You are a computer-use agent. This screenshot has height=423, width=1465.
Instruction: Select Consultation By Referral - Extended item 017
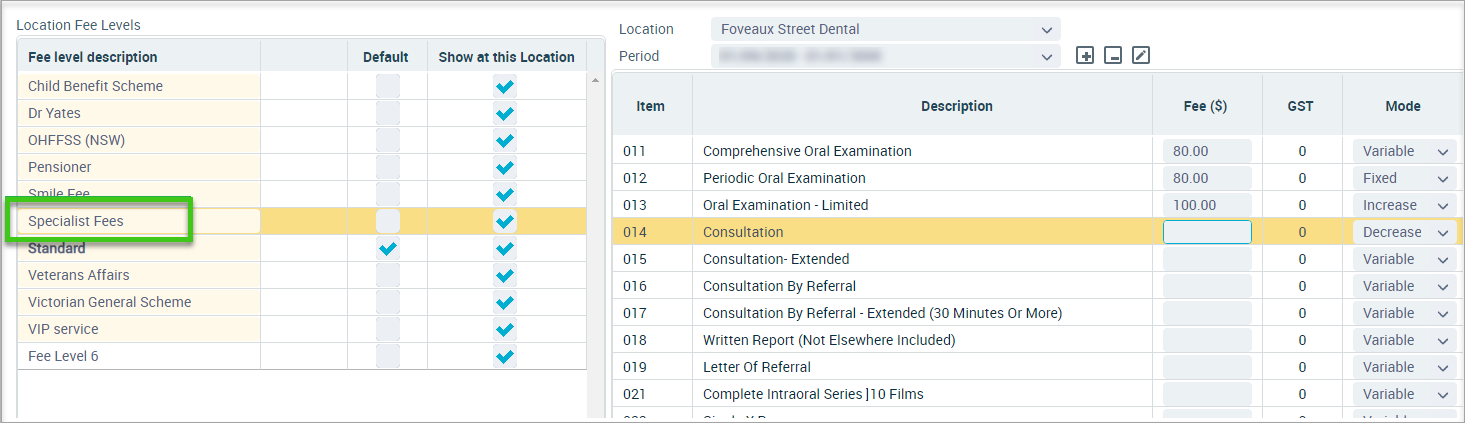tap(1038, 313)
